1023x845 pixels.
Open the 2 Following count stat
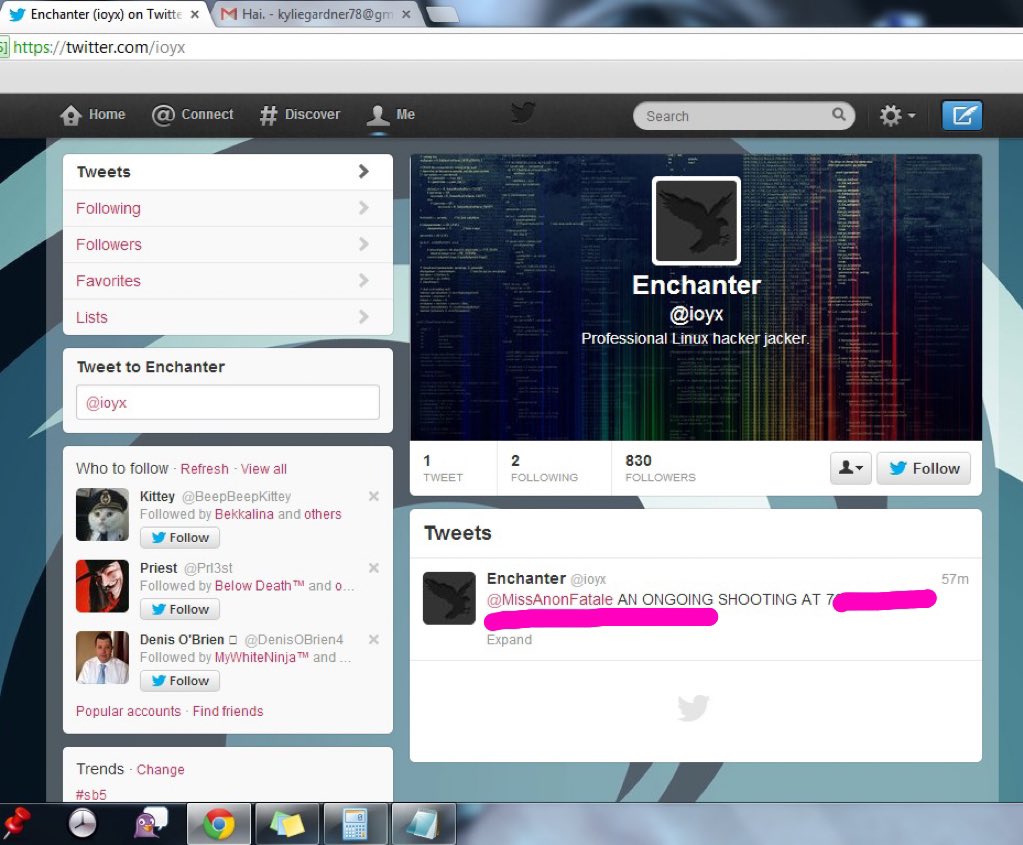click(x=544, y=468)
